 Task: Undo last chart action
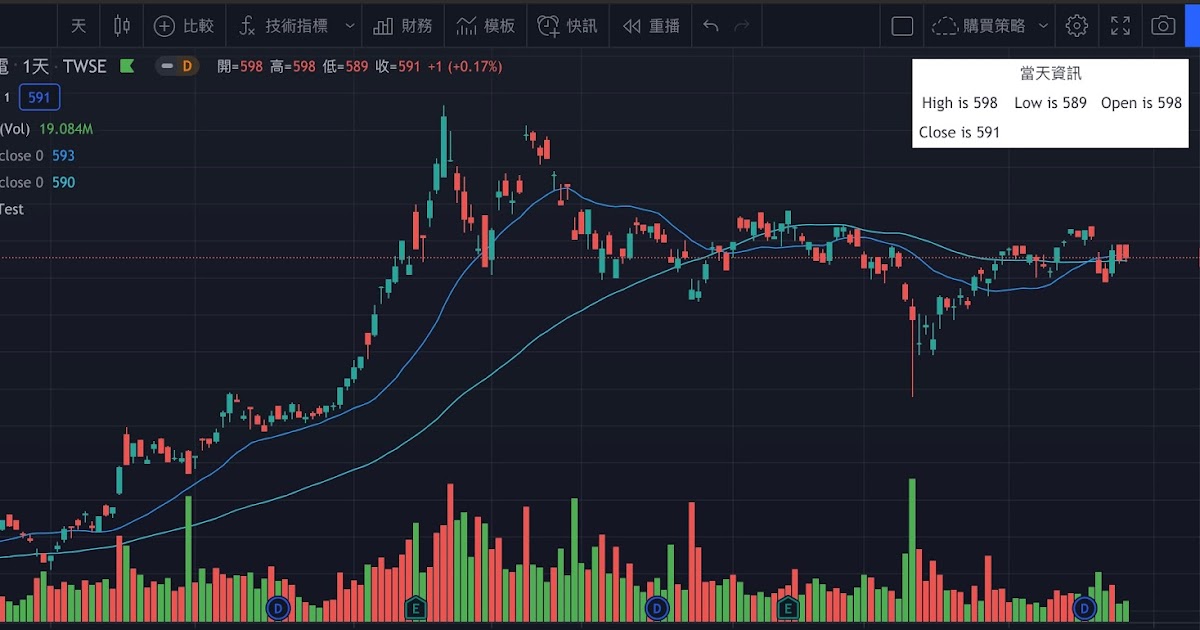click(709, 25)
